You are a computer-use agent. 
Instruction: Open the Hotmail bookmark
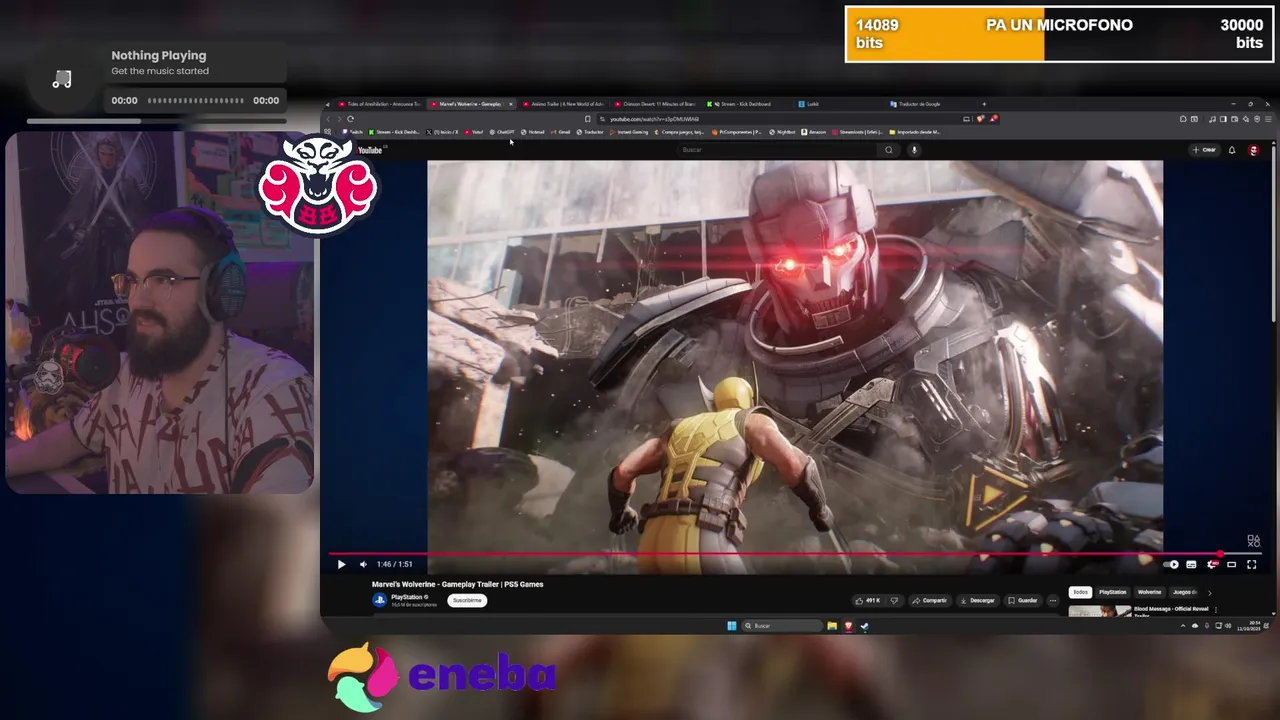(533, 132)
